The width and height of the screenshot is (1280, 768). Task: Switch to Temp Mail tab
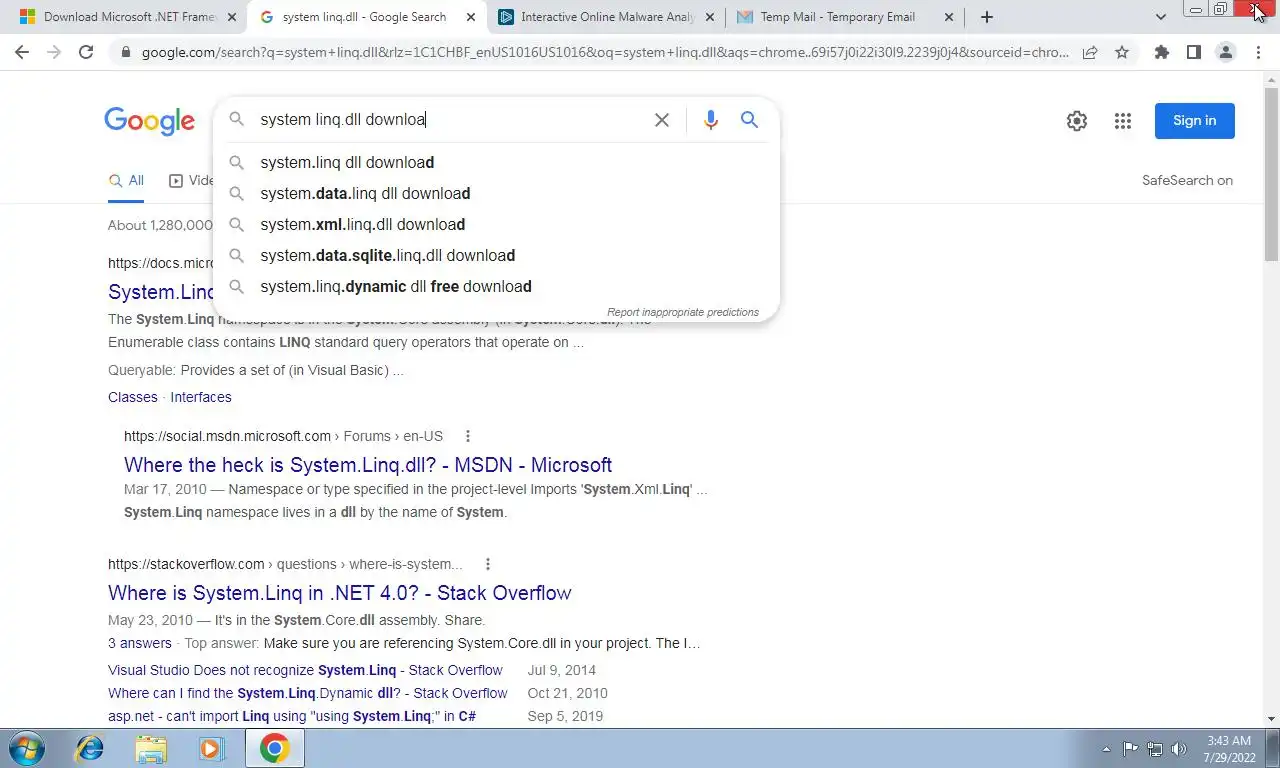point(838,17)
